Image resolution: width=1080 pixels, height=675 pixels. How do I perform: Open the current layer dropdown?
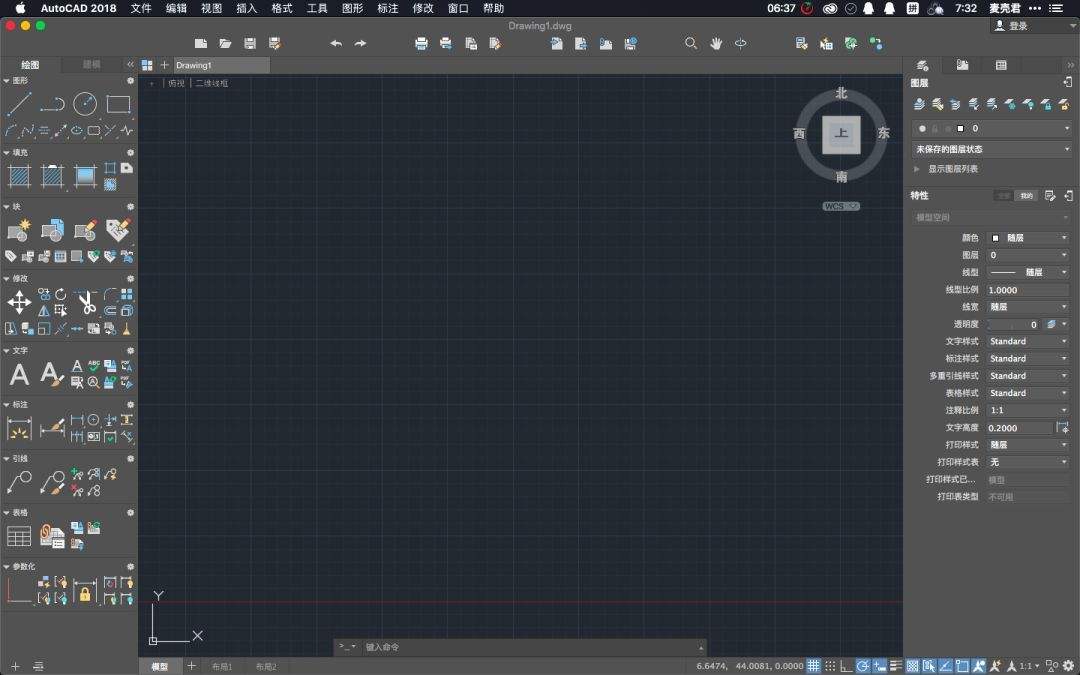pos(992,129)
